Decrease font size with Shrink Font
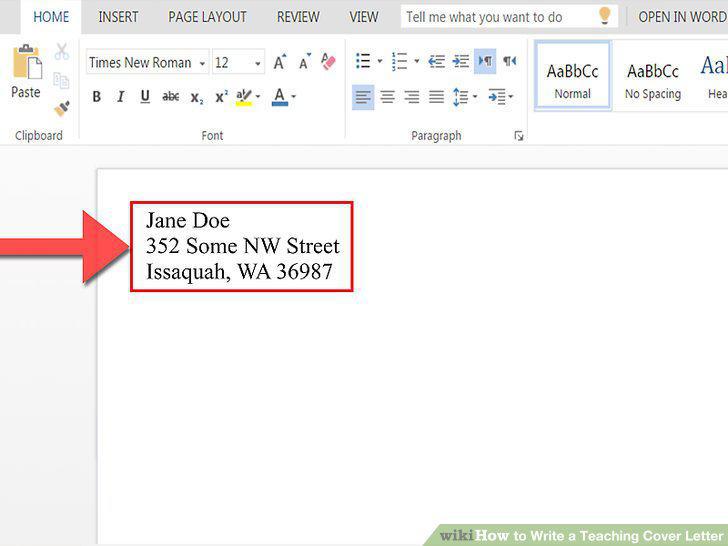Image resolution: width=728 pixels, height=546 pixels. click(x=305, y=61)
